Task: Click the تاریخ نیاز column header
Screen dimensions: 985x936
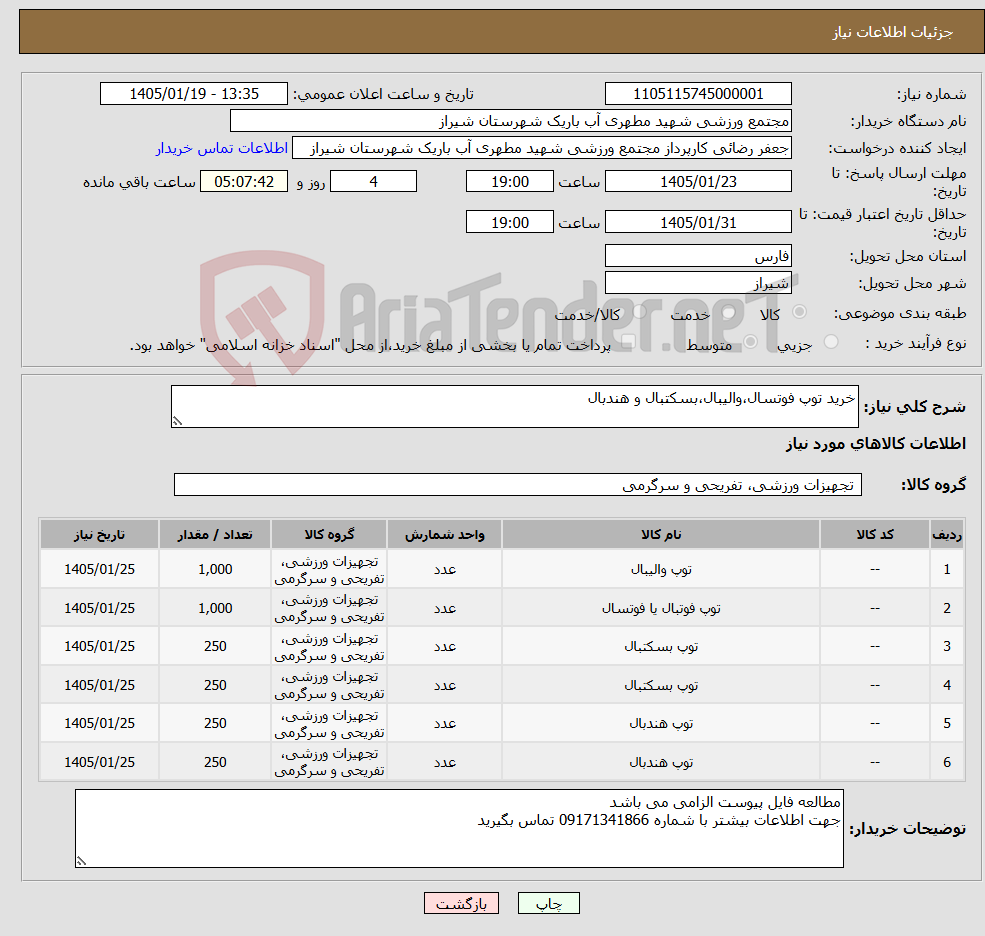Action: pyautogui.click(x=99, y=535)
